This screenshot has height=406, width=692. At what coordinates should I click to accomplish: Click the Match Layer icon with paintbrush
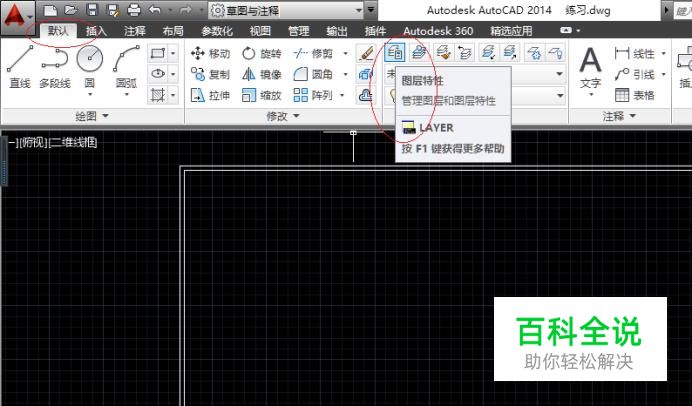click(x=443, y=53)
